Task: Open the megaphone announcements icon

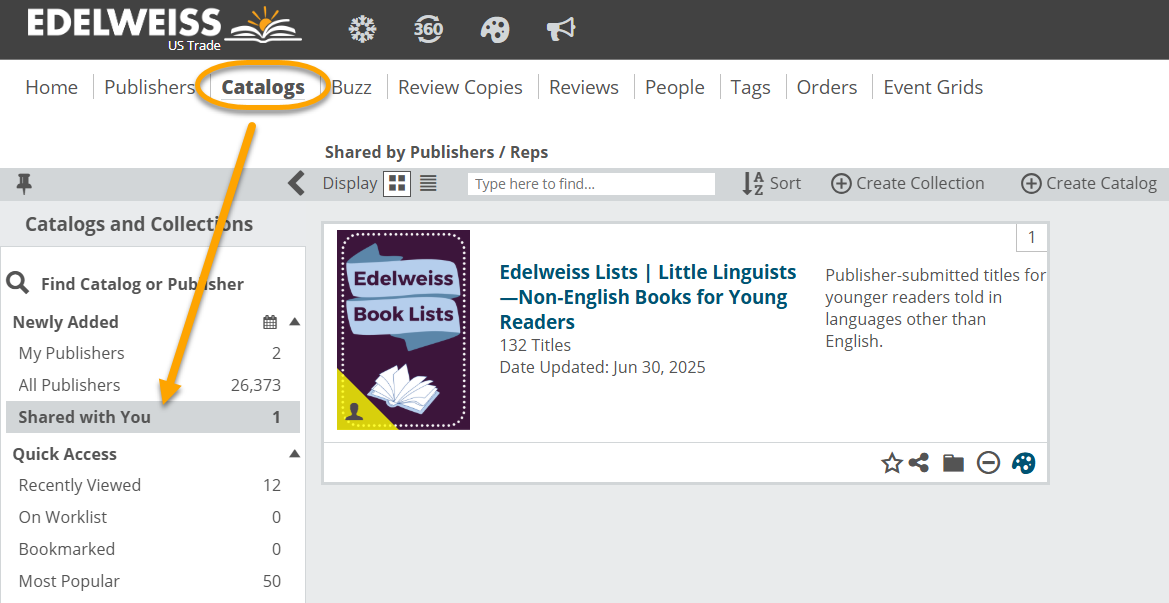Action: point(561,29)
